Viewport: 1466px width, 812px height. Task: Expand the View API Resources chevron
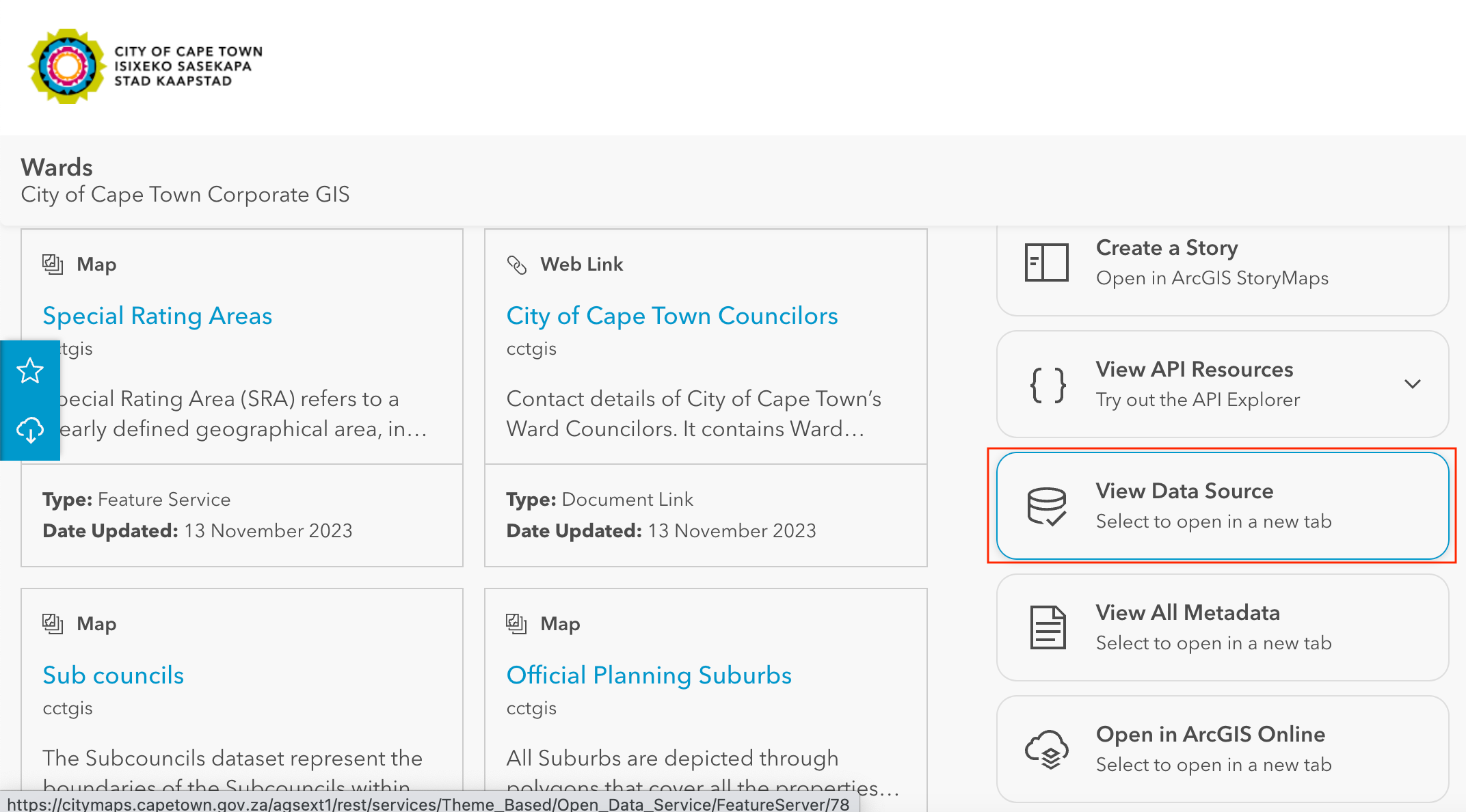click(x=1413, y=384)
